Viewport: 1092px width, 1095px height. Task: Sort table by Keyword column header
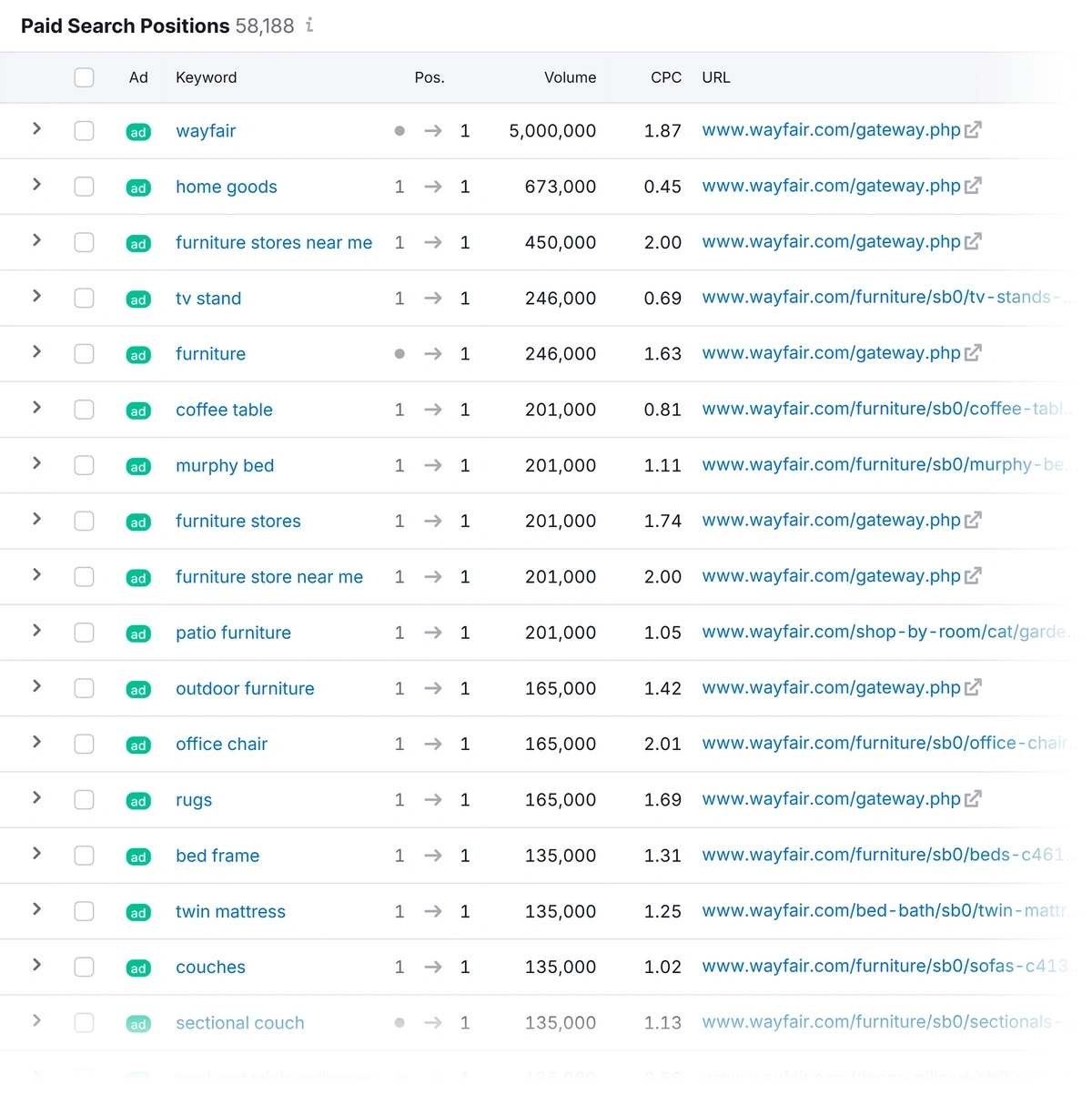point(207,77)
